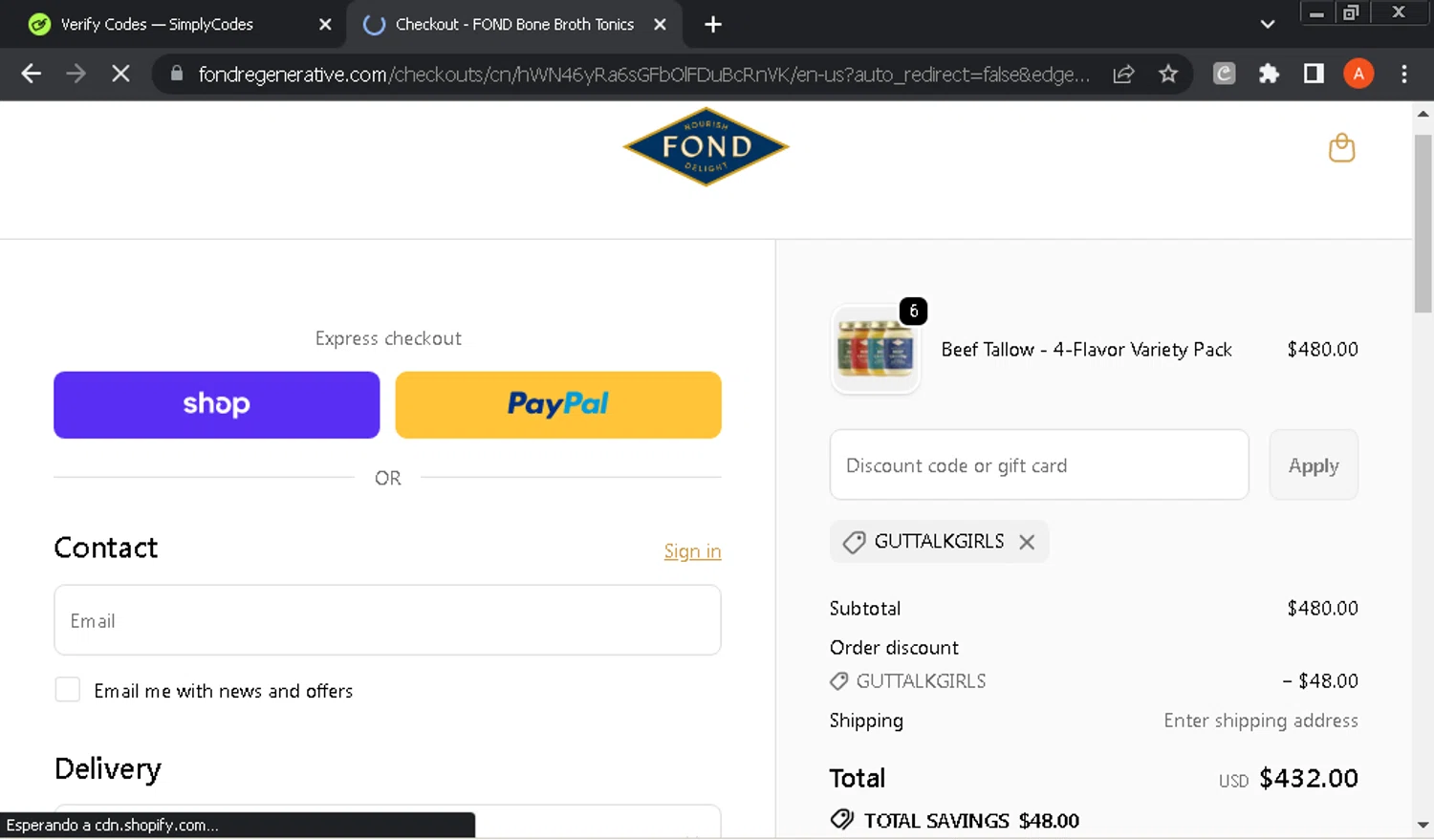The image size is (1434, 840).
Task: Pay with PayPal express checkout
Action: (x=558, y=405)
